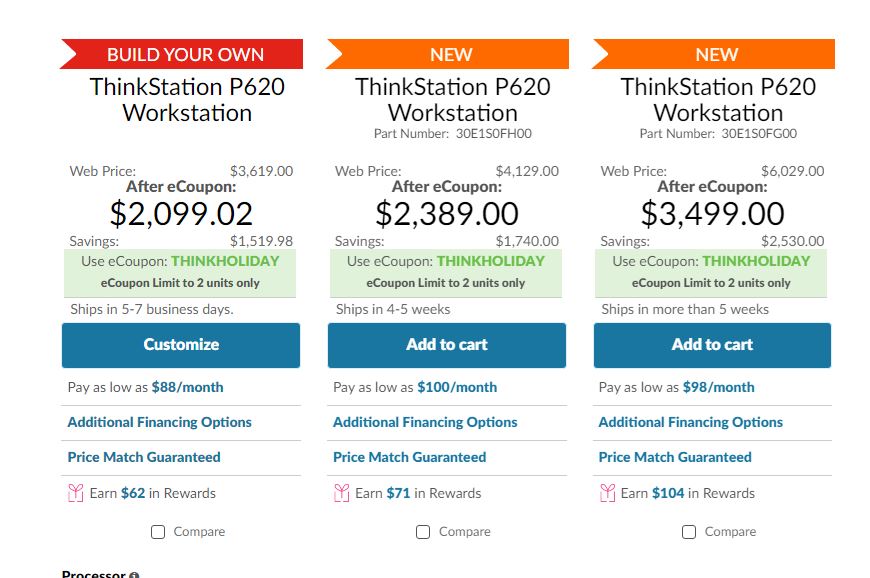Viewport: 870px width, 578px height.
Task: Click the gift icon beside $104 rewards
Action: (607, 493)
